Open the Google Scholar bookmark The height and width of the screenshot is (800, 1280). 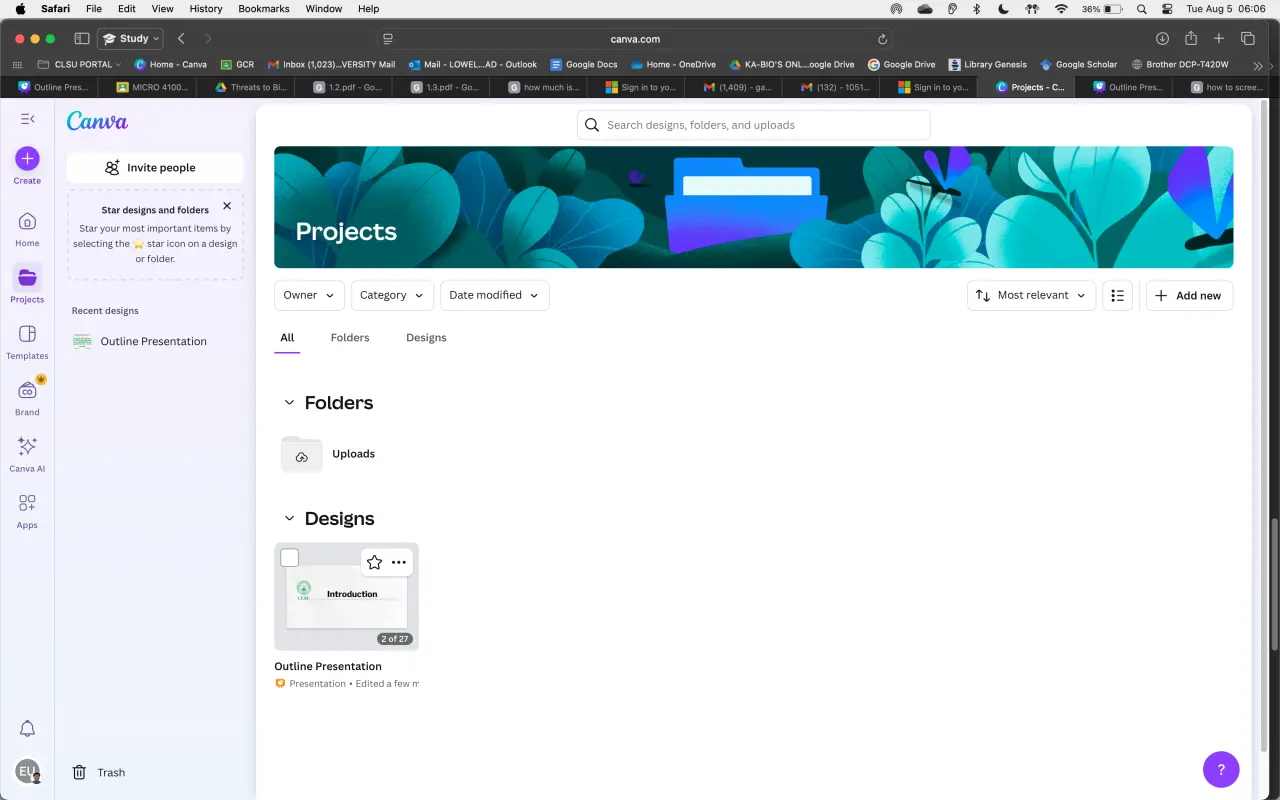pyautogui.click(x=1079, y=64)
